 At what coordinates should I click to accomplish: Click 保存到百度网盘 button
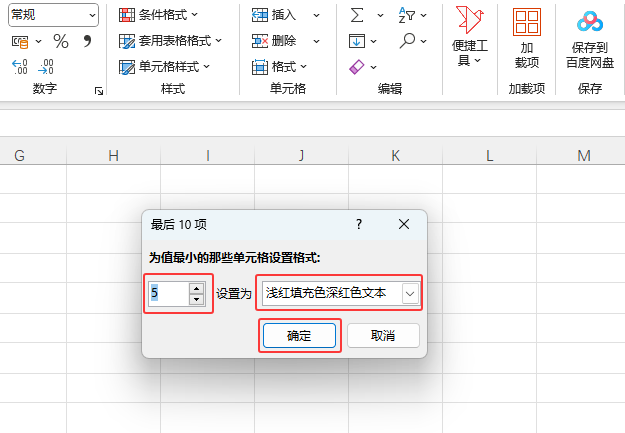tap(590, 39)
